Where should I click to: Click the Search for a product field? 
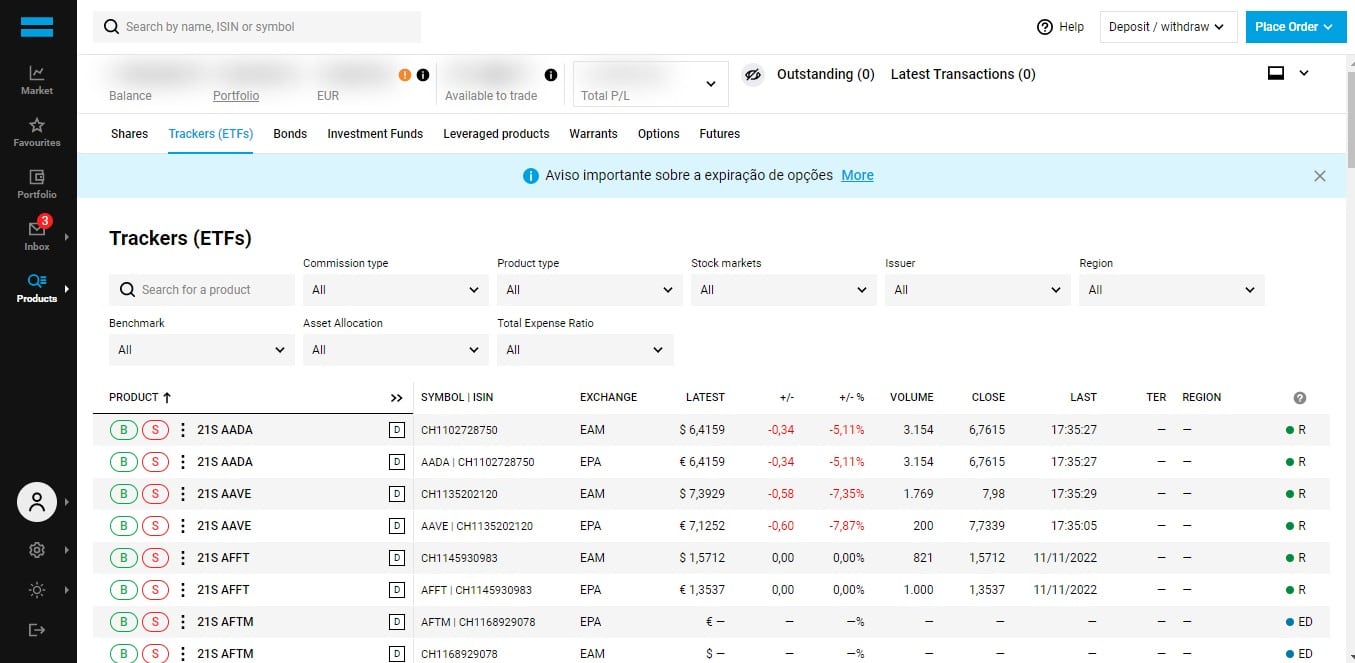coord(200,289)
